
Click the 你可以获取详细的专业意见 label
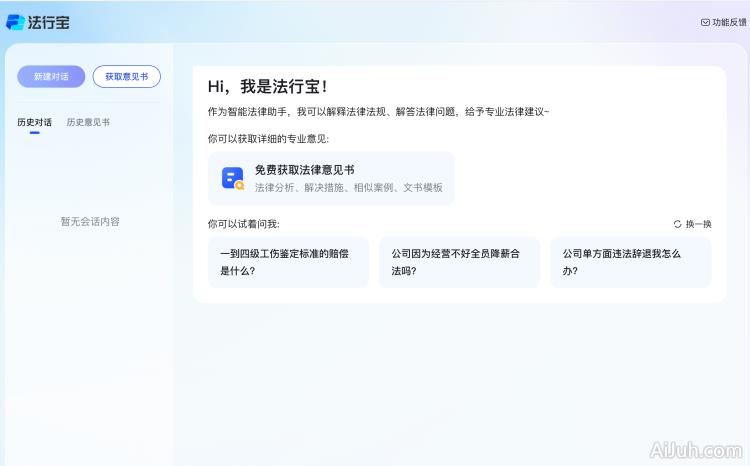pos(267,138)
